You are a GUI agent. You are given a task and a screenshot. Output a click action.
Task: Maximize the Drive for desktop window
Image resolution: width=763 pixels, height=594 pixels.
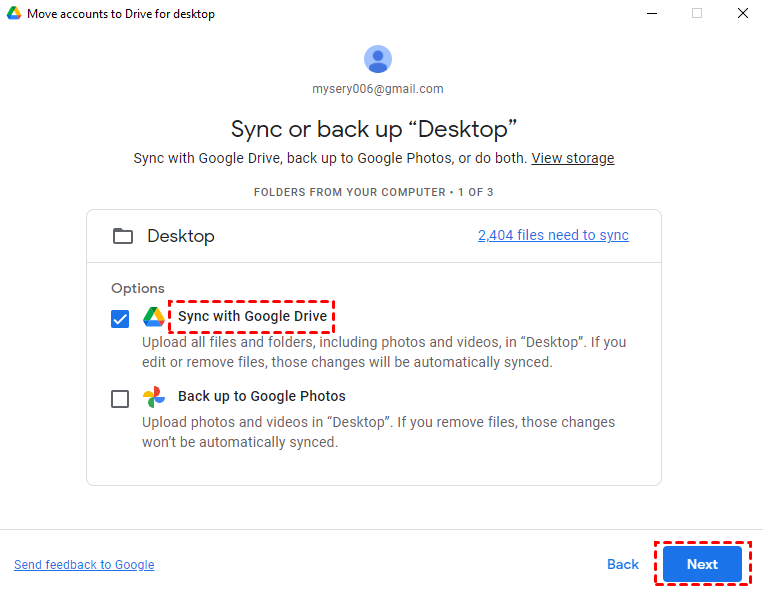click(x=697, y=14)
